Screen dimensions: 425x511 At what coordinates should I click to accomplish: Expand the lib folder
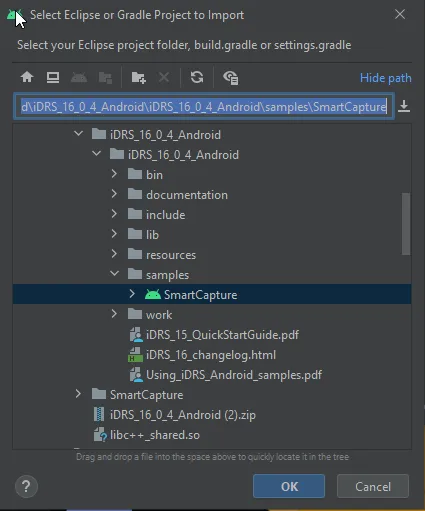pyautogui.click(x=114, y=234)
